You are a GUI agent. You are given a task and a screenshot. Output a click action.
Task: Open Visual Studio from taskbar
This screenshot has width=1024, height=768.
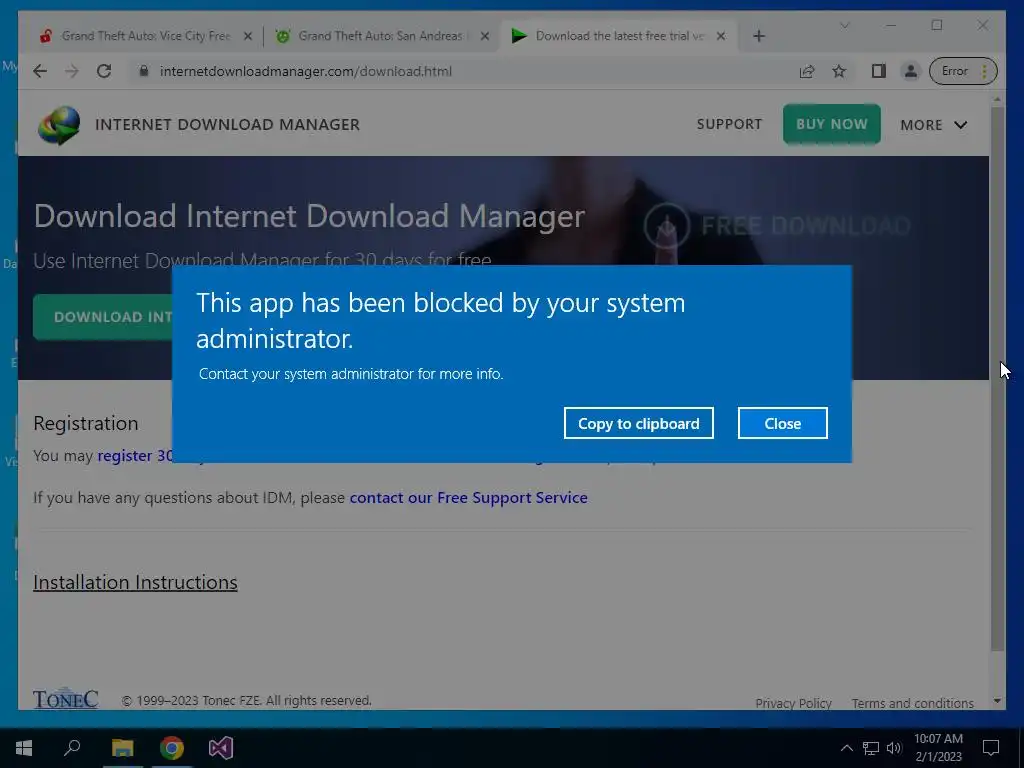(x=221, y=748)
